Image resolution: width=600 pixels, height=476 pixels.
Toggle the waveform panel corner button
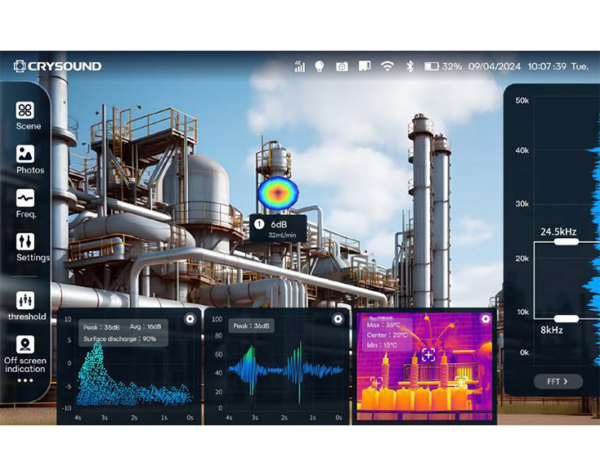(x=337, y=320)
